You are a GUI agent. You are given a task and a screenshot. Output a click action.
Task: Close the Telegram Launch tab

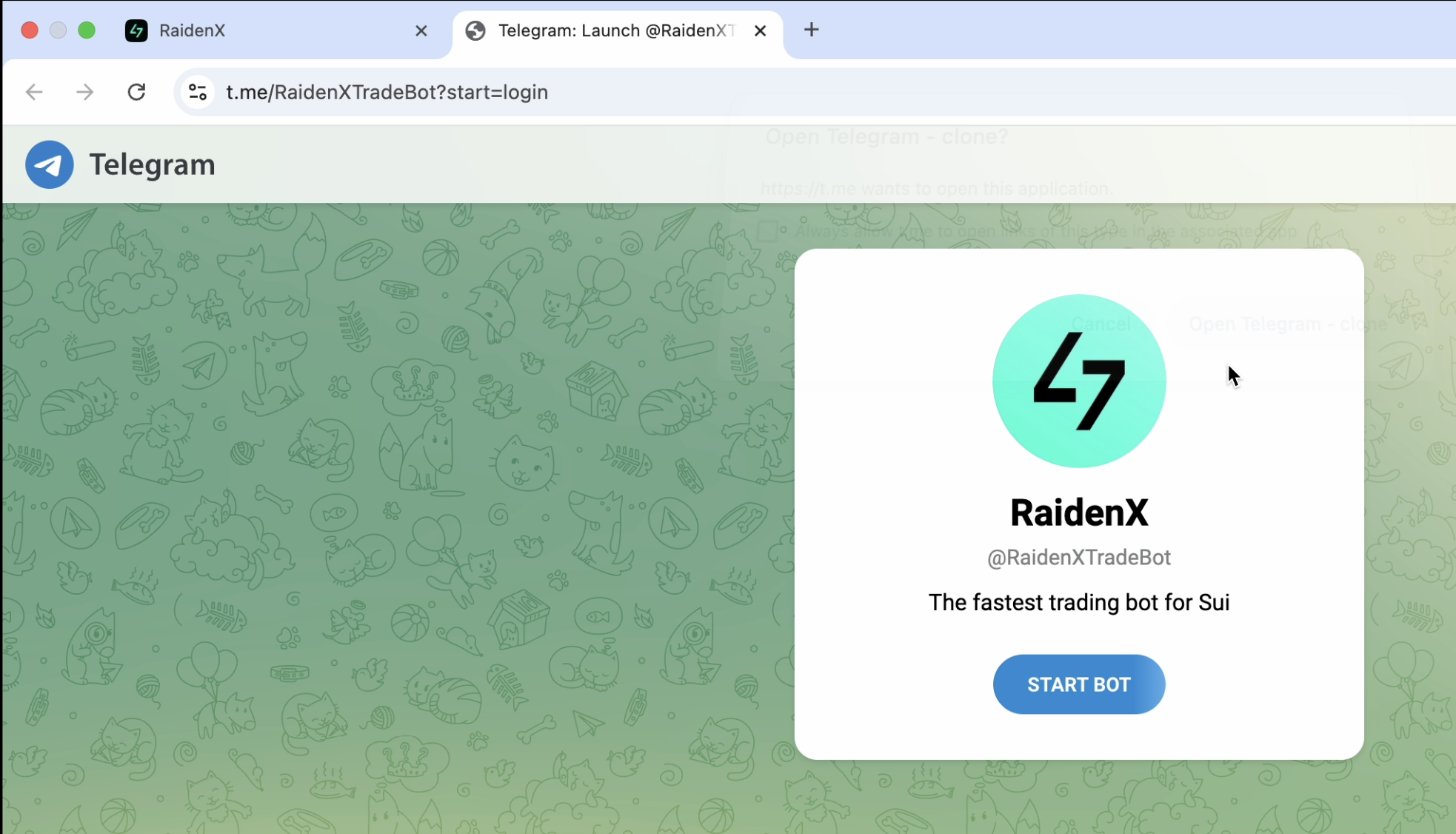[x=760, y=30]
